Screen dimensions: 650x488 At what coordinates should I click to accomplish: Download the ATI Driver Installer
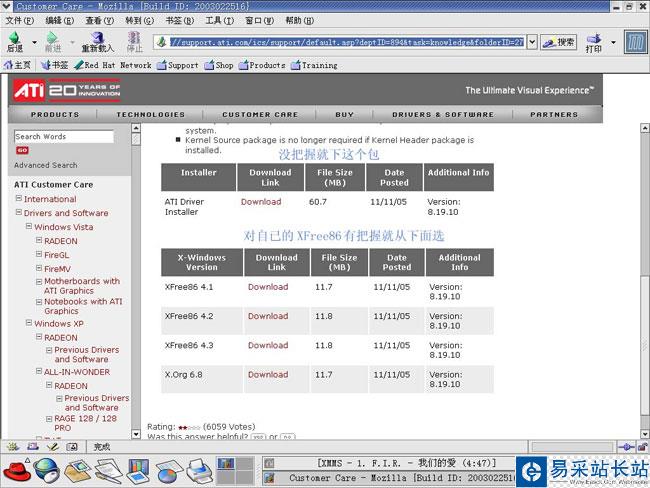coord(261,202)
